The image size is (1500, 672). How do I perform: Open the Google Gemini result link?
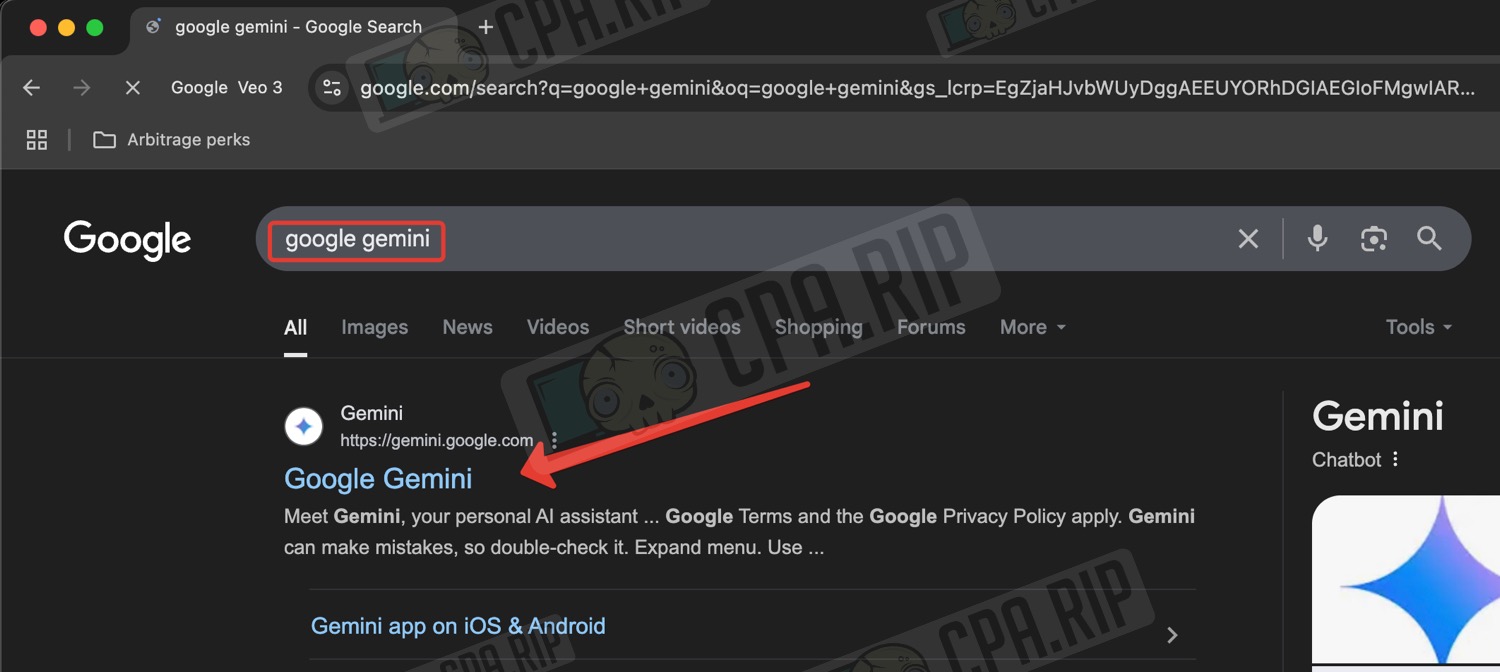(x=378, y=479)
